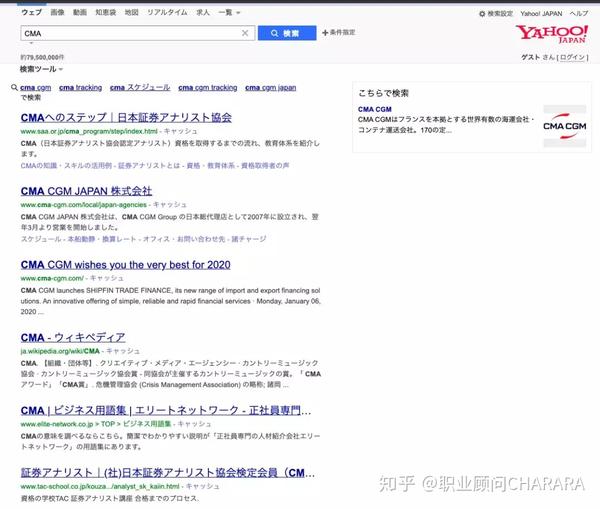Open the 条件指定 plus option
Image resolution: width=600 pixels, height=509 pixels.
[x=339, y=33]
